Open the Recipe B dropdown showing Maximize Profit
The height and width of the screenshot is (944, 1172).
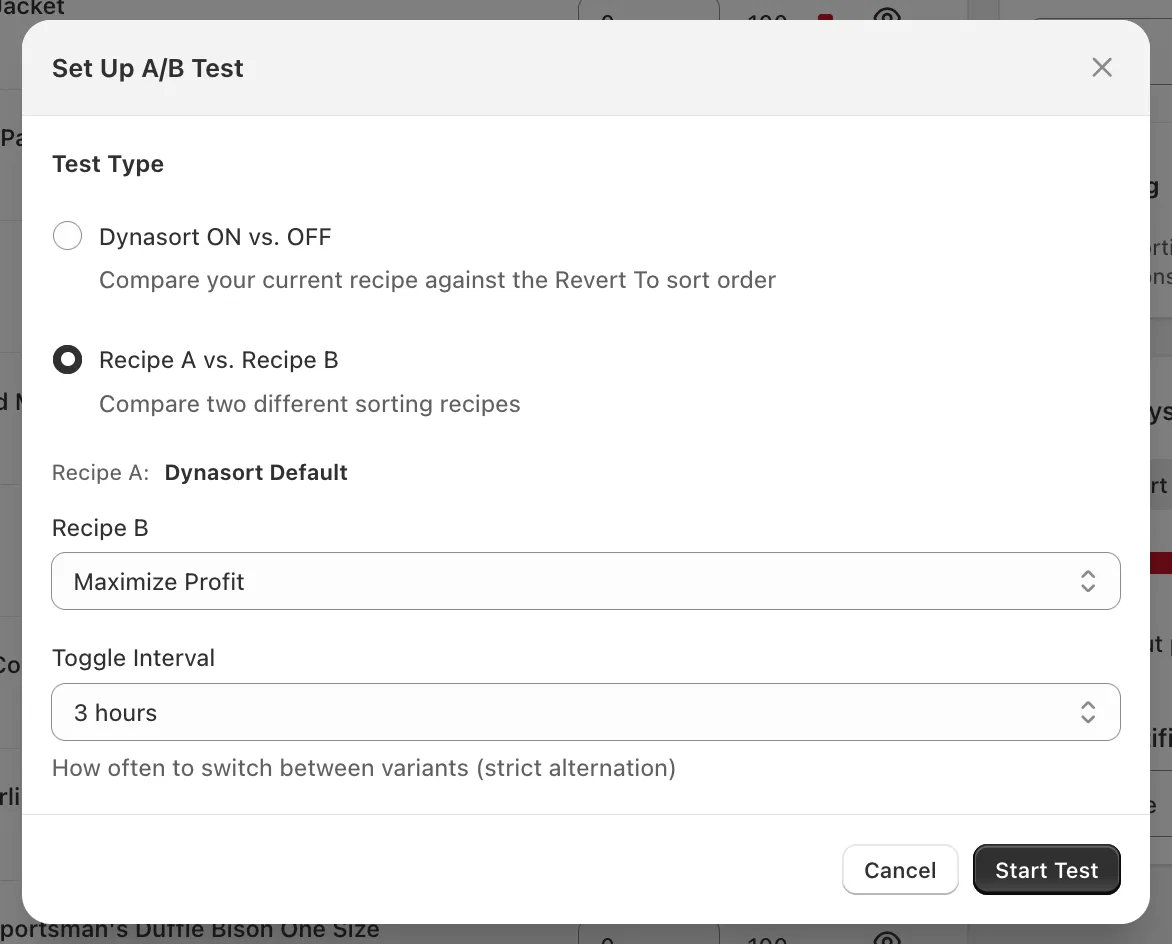[x=586, y=581]
